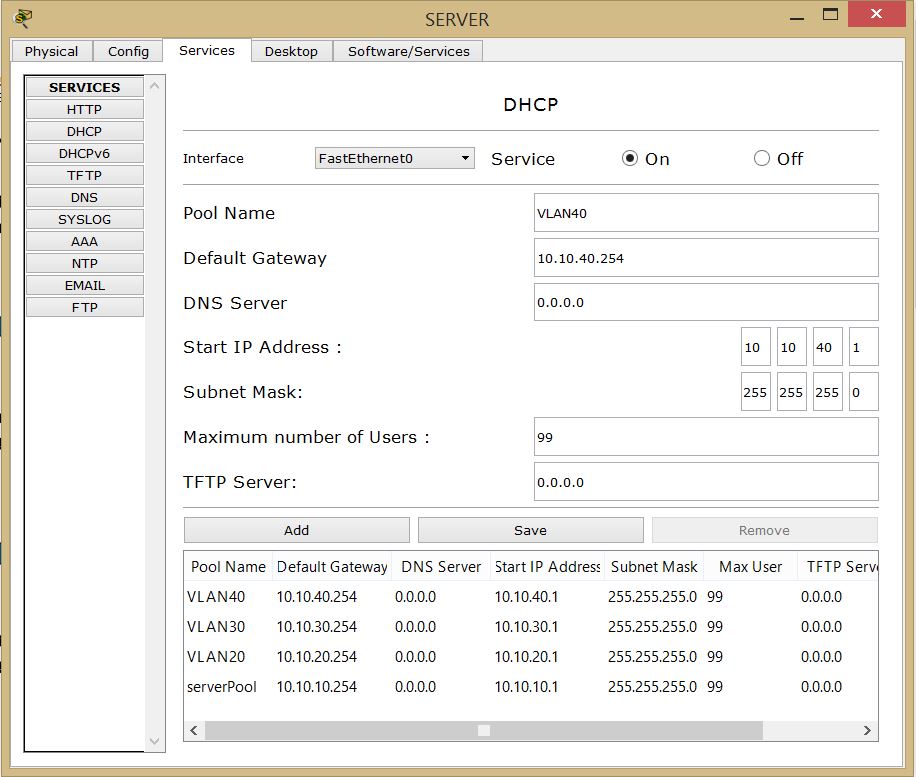The width and height of the screenshot is (916, 777).
Task: Turn the DHCP service On
Action: click(630, 158)
